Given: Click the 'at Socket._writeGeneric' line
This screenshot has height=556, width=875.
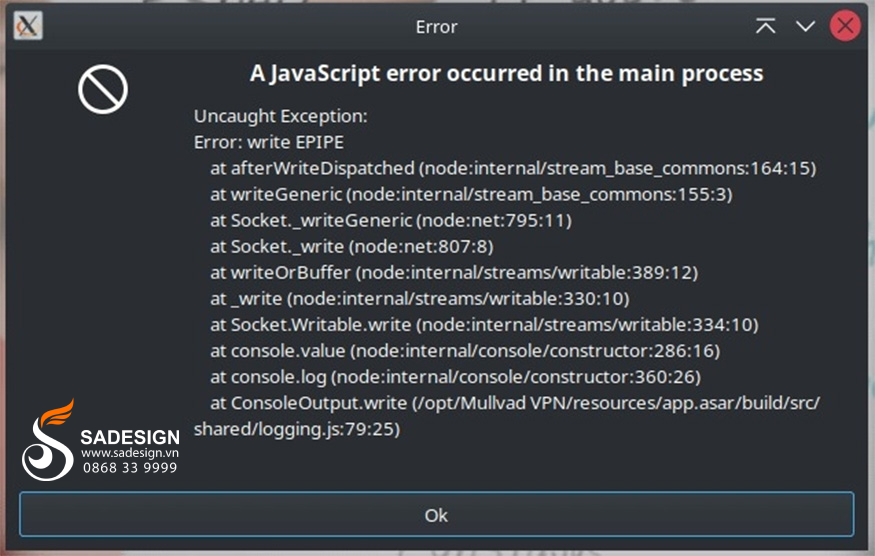Looking at the screenshot, I should click(391, 221).
